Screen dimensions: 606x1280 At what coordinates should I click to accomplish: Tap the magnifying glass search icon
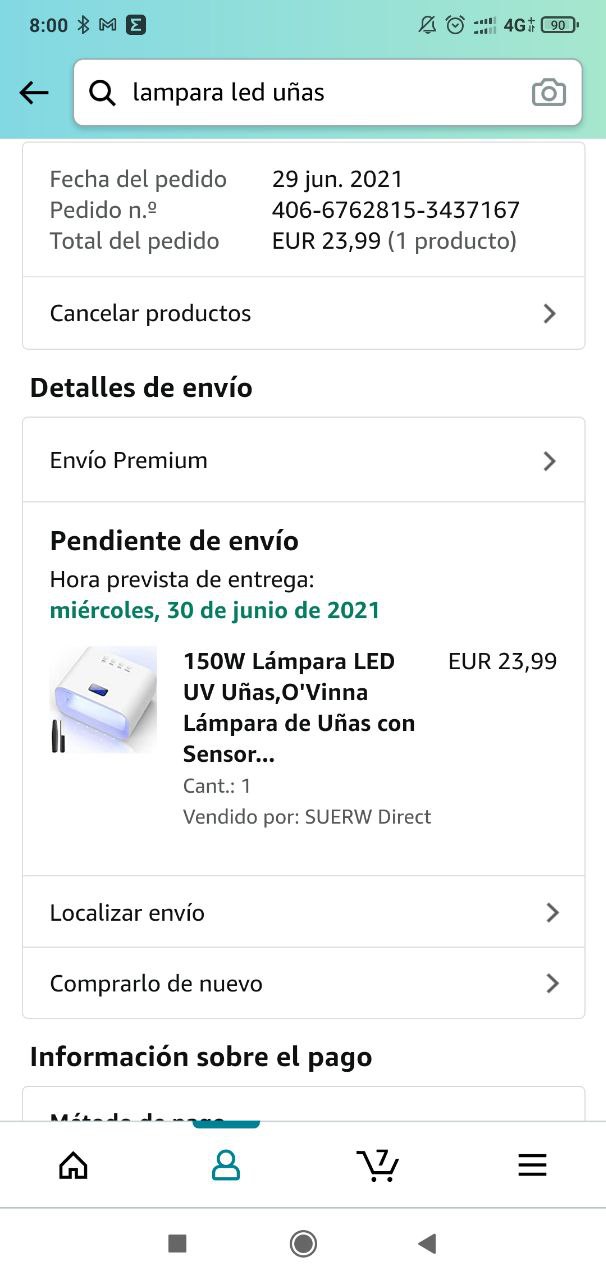[x=102, y=93]
